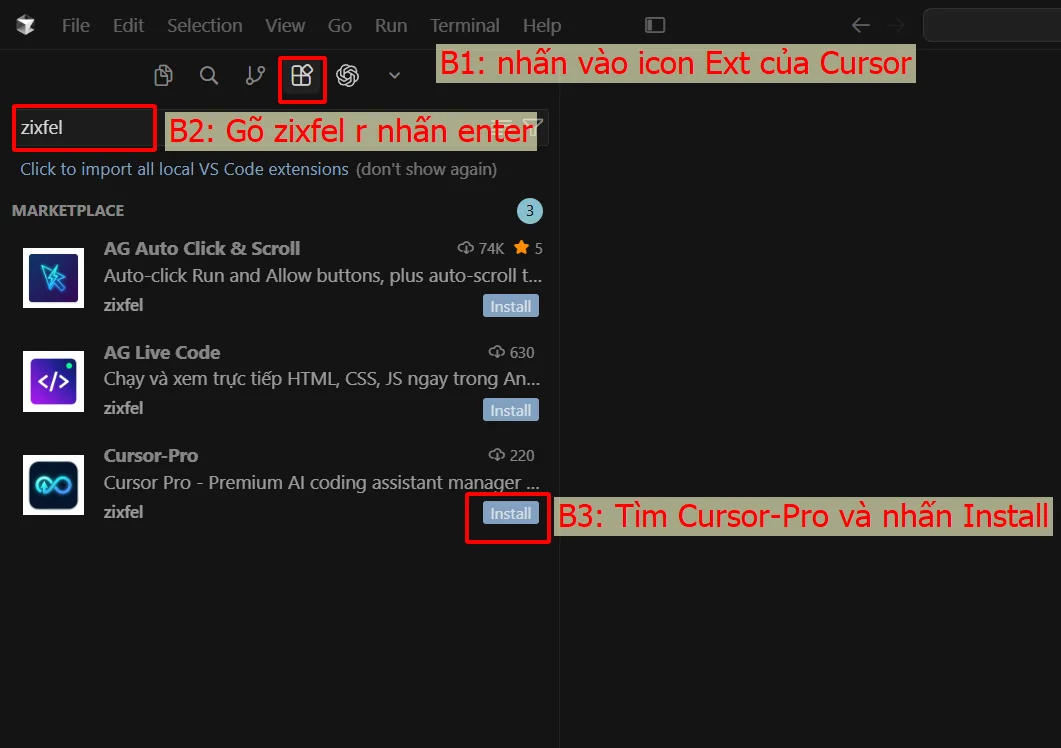Open the Source Control branch icon
The image size is (1061, 748).
point(255,75)
